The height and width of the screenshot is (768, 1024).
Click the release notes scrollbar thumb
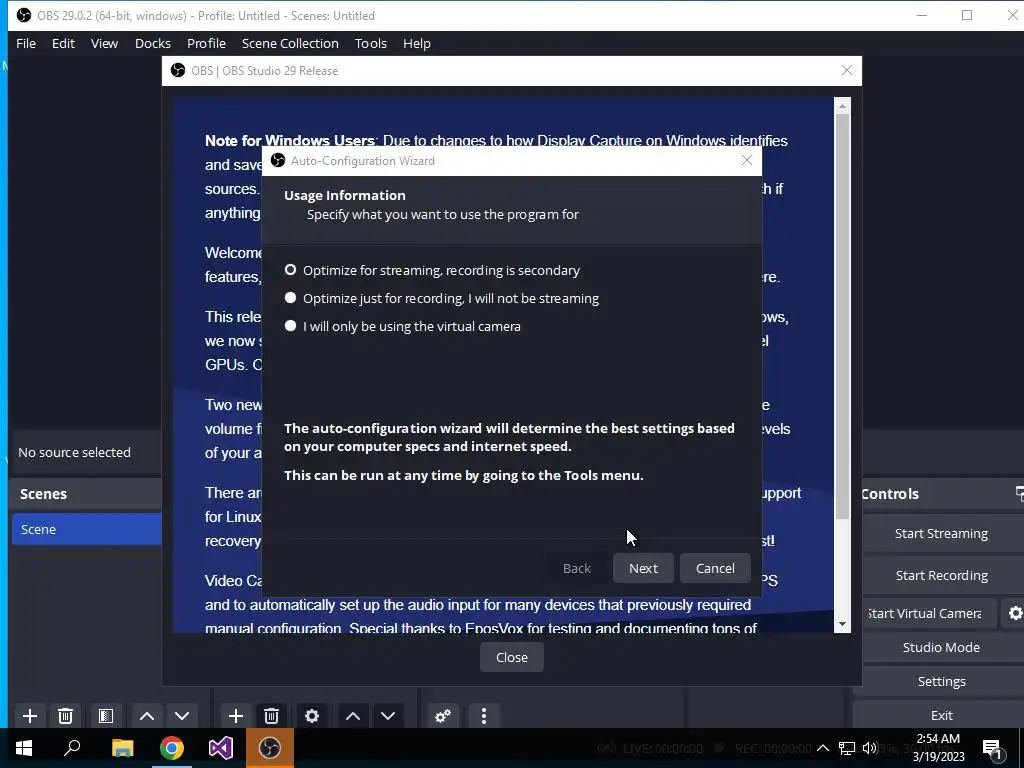842,317
